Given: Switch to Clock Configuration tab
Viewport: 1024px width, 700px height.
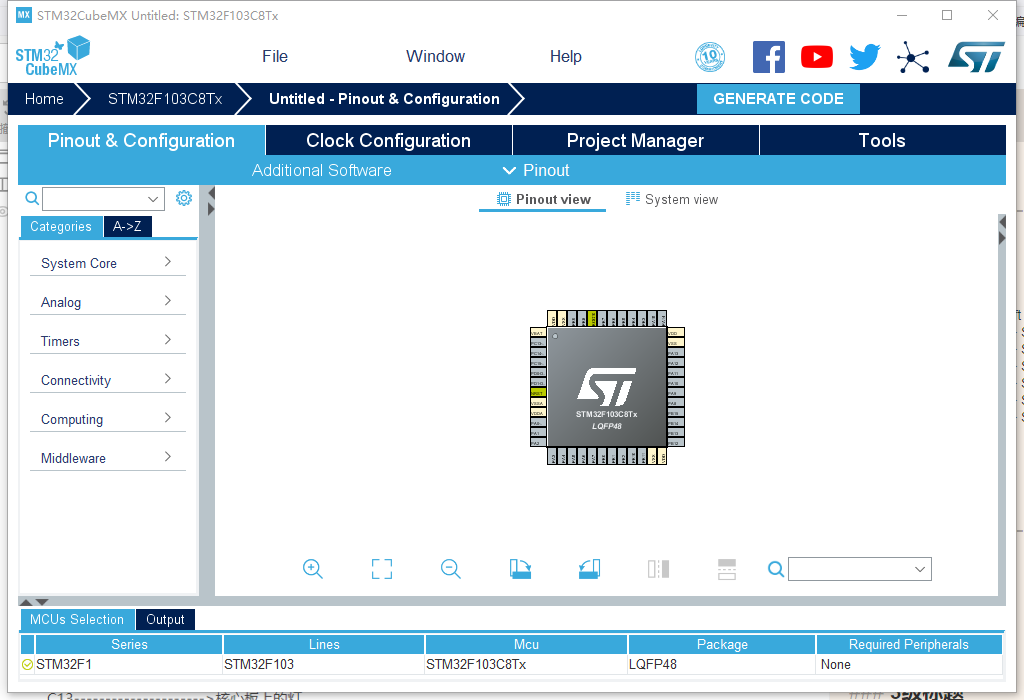Looking at the screenshot, I should (389, 140).
